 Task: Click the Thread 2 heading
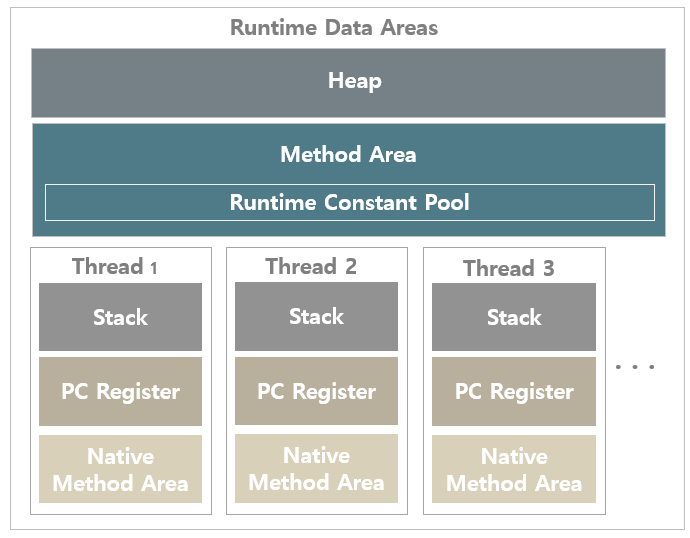coord(311,267)
